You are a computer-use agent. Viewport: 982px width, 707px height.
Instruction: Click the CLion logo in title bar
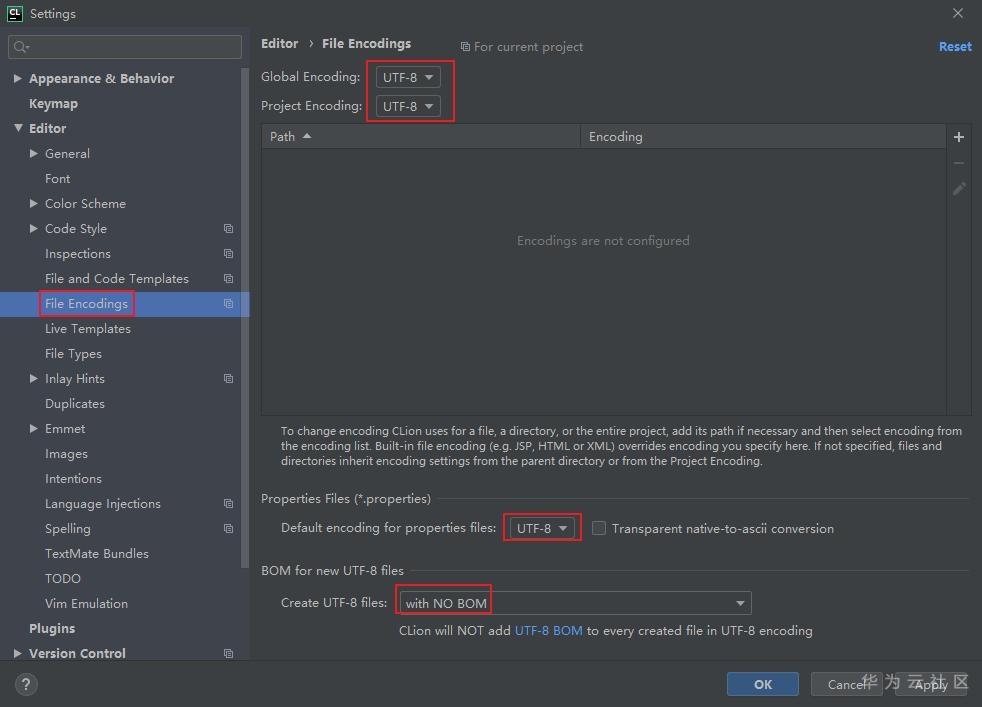pos(14,13)
